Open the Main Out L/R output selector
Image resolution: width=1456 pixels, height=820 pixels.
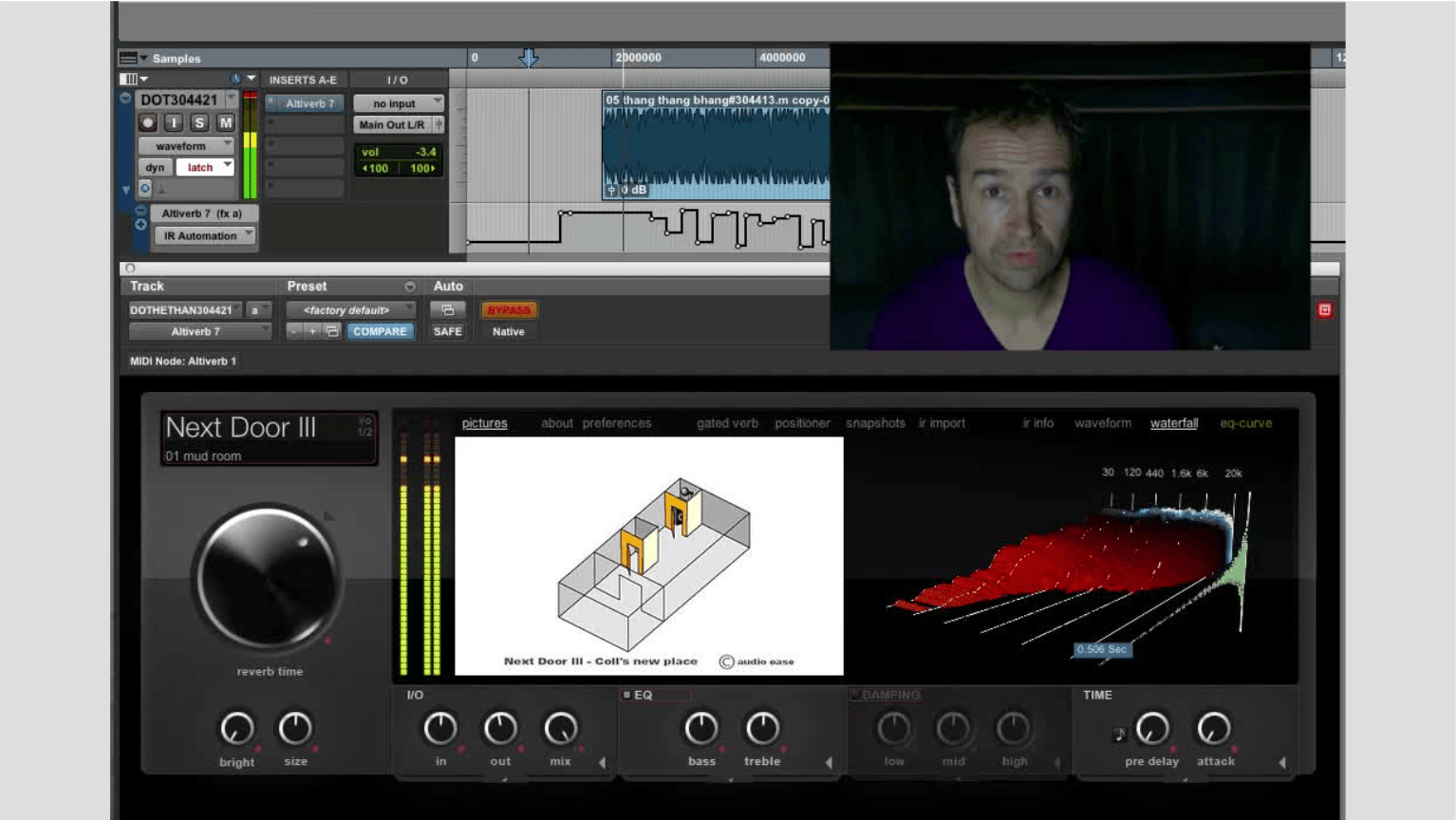[x=392, y=124]
